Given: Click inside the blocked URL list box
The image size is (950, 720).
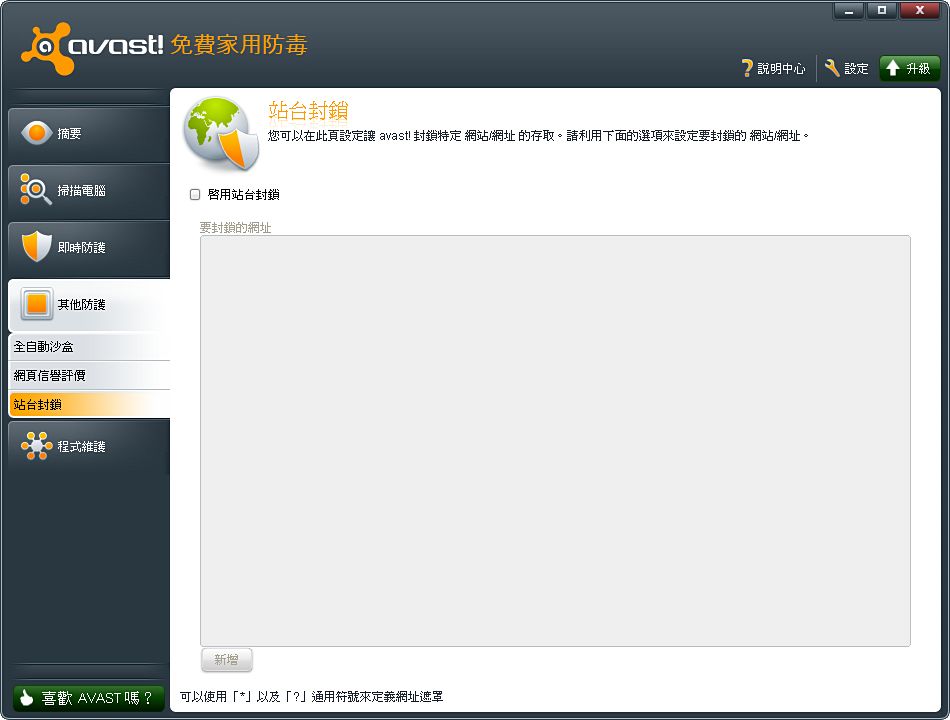Looking at the screenshot, I should click(x=555, y=441).
